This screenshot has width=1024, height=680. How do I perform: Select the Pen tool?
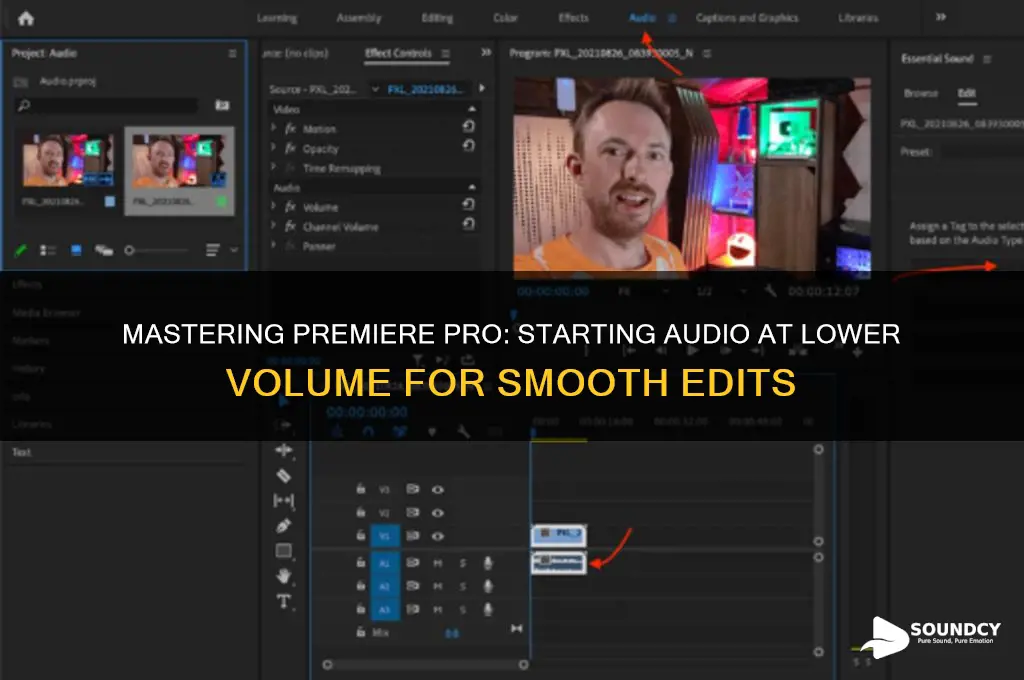283,526
